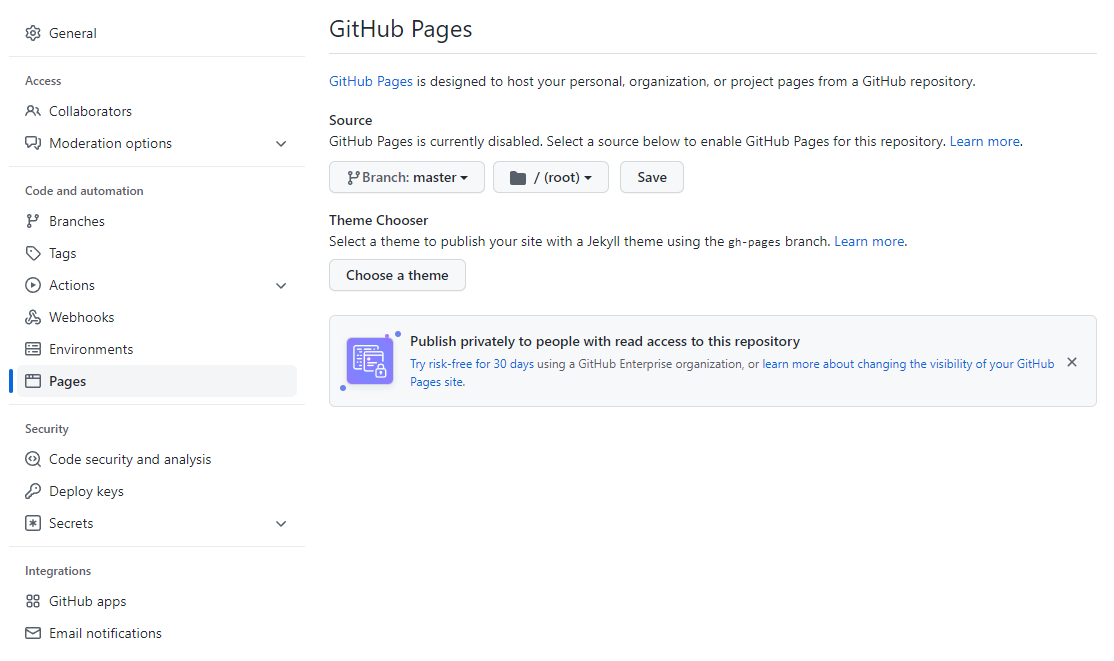Open GitHub apps integrations
This screenshot has height=661, width=1114.
pos(157,601)
